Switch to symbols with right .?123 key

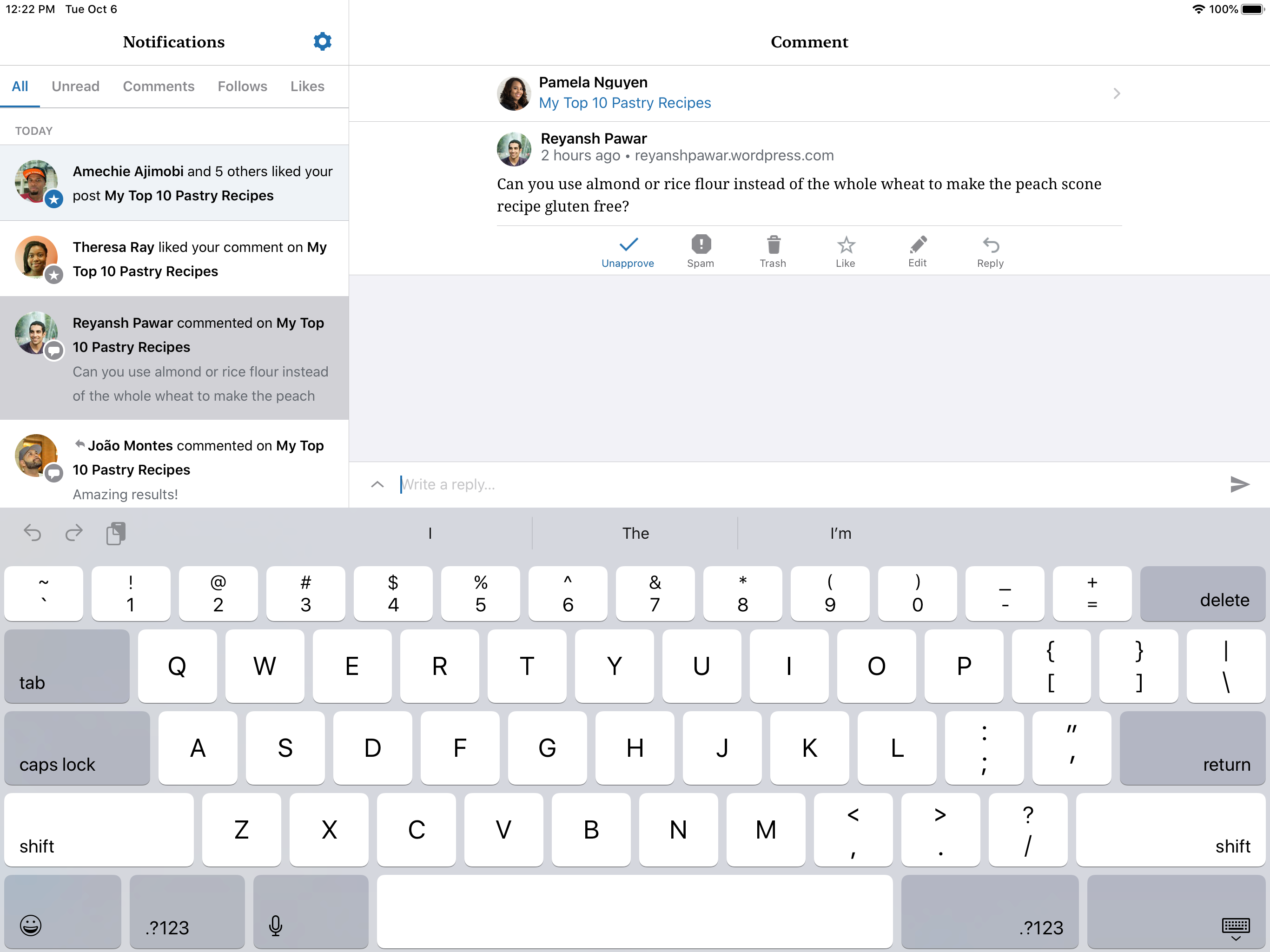click(x=990, y=911)
